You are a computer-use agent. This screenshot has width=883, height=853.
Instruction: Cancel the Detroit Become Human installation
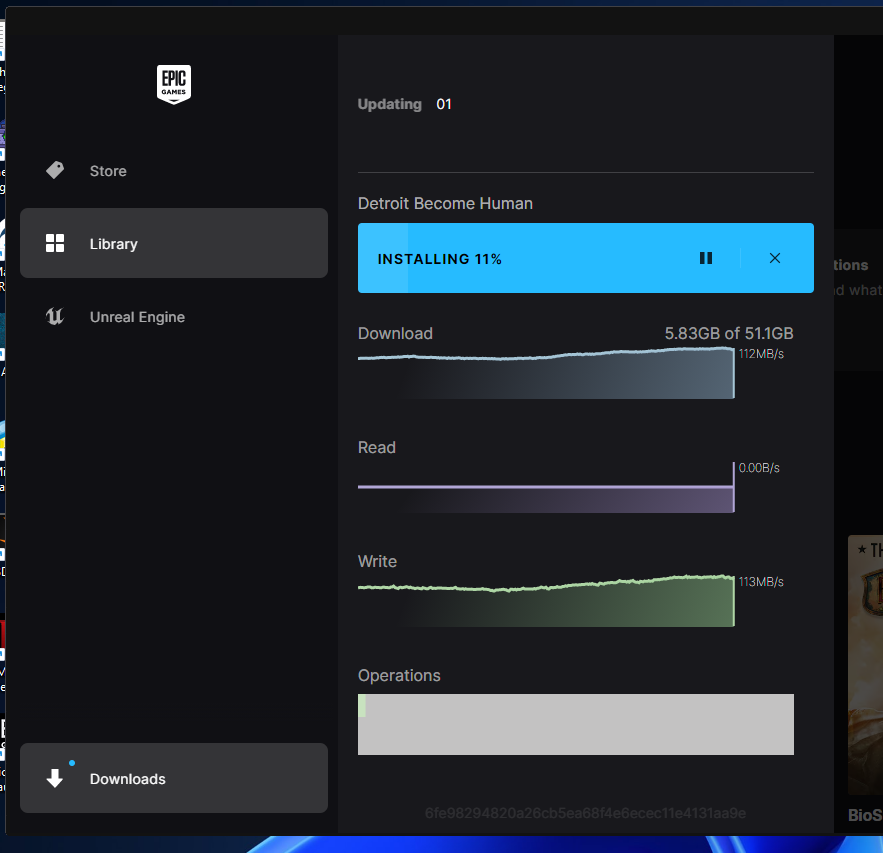tap(775, 258)
